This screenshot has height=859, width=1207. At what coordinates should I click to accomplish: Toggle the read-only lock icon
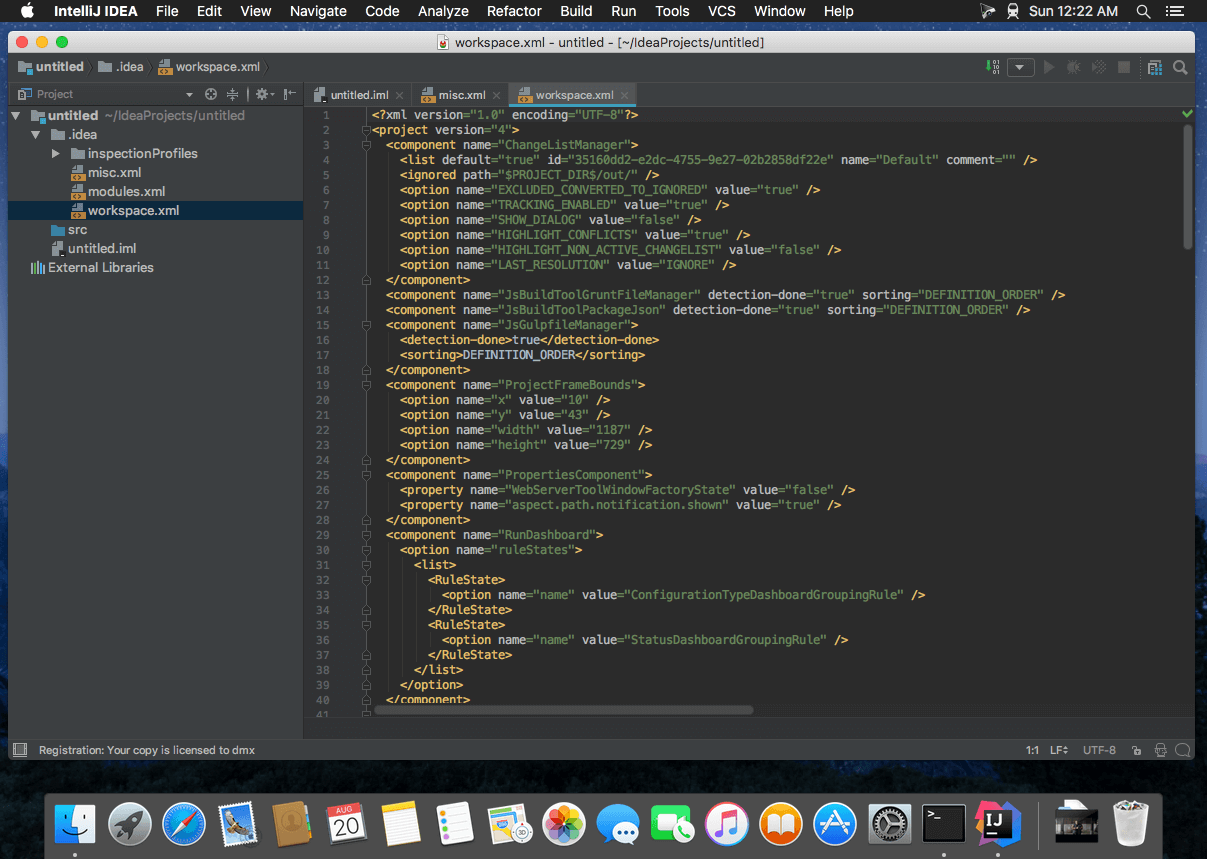[x=1137, y=750]
